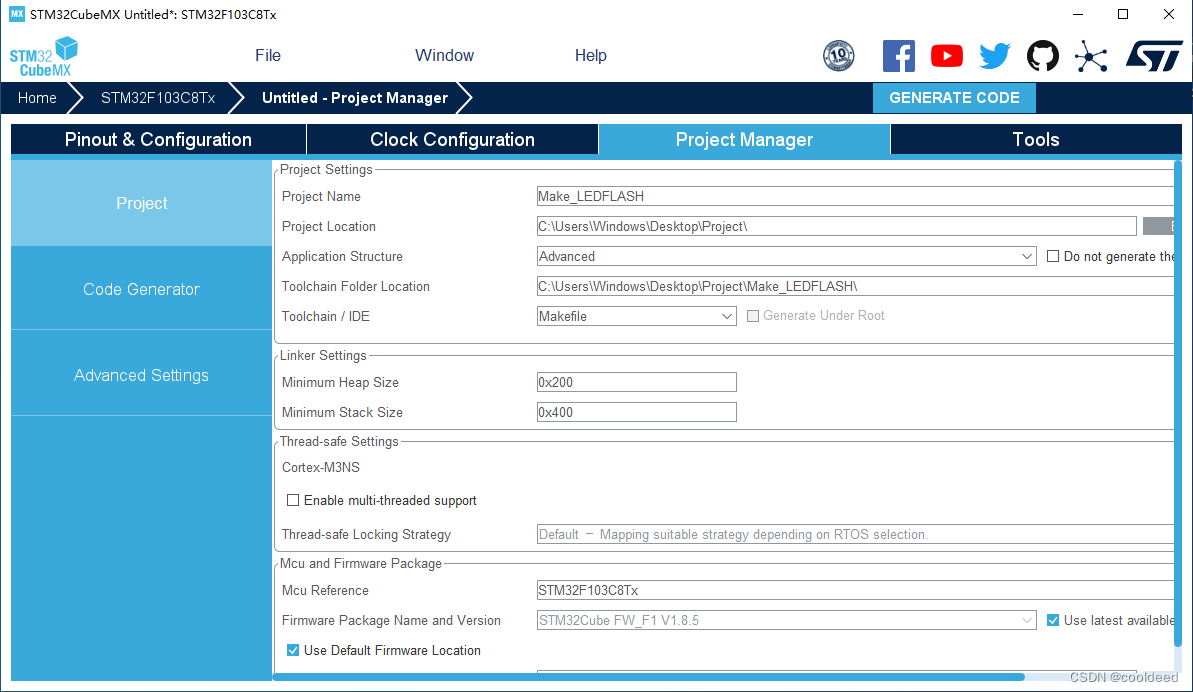Open the File menu

(268, 56)
